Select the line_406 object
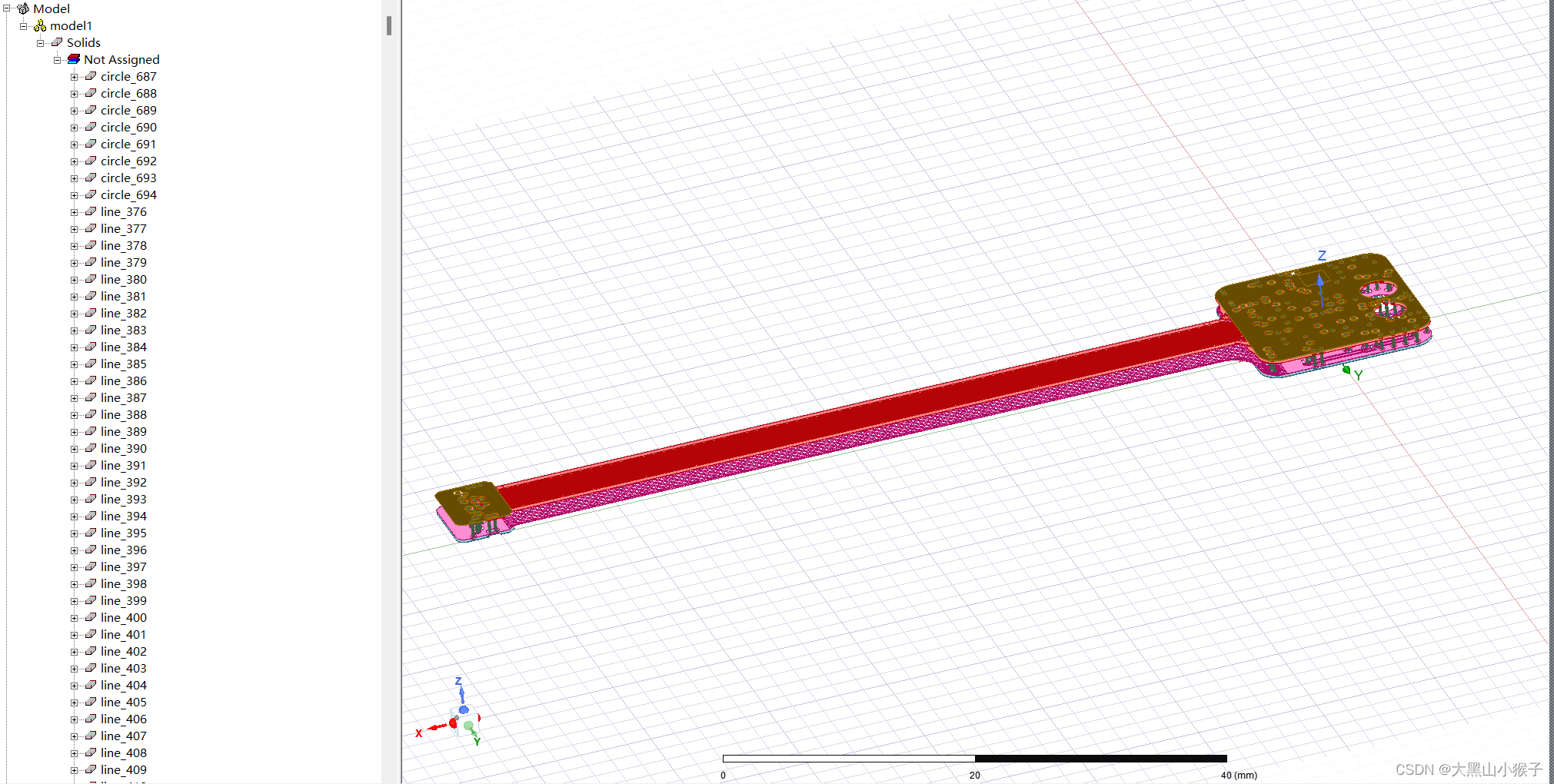Screen dimensions: 1554x784 click(x=123, y=719)
